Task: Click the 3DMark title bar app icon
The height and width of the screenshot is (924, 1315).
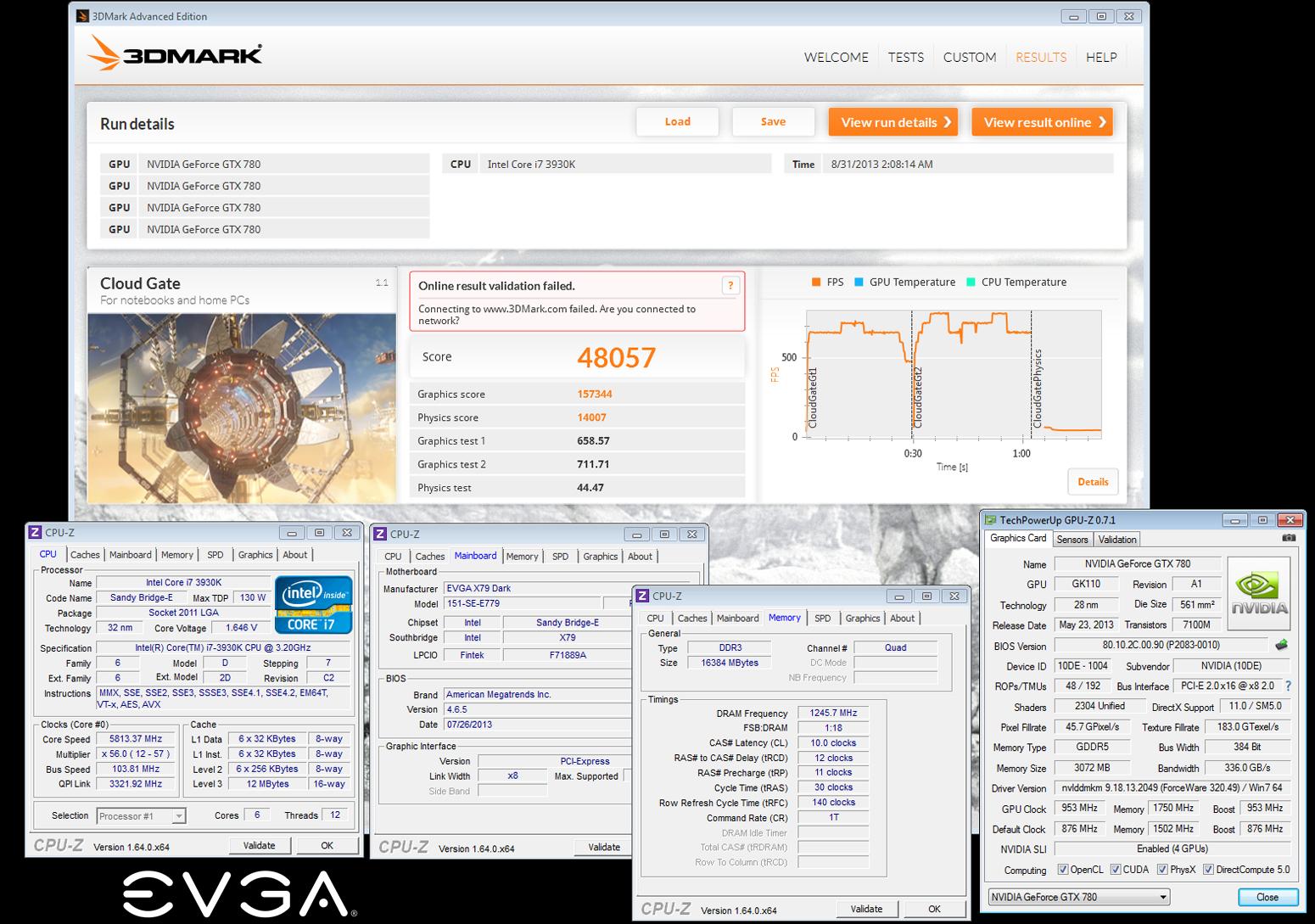Action: coord(82,16)
